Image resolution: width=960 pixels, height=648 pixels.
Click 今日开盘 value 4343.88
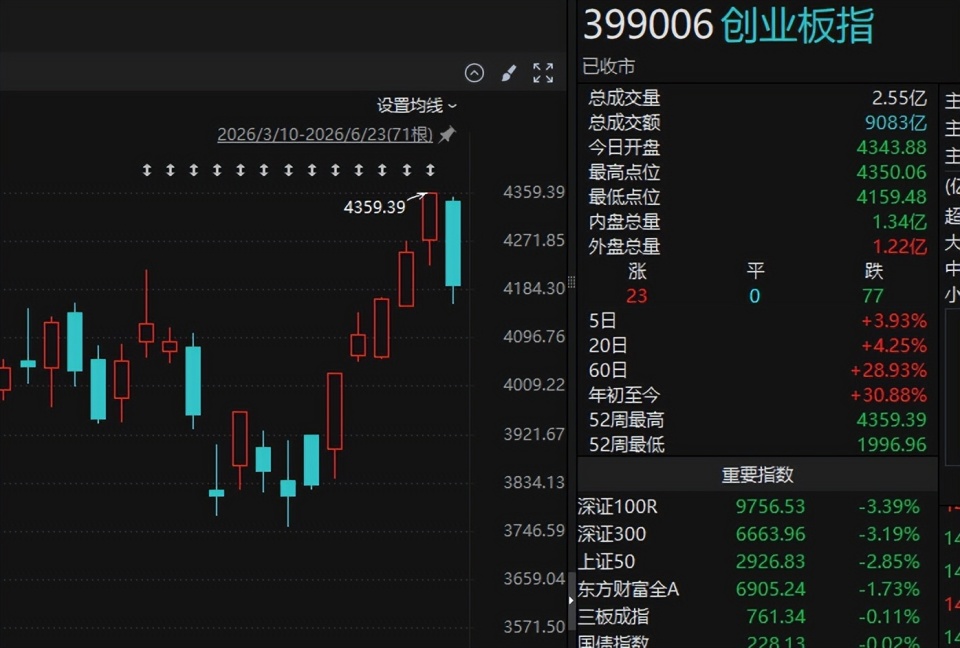891,148
